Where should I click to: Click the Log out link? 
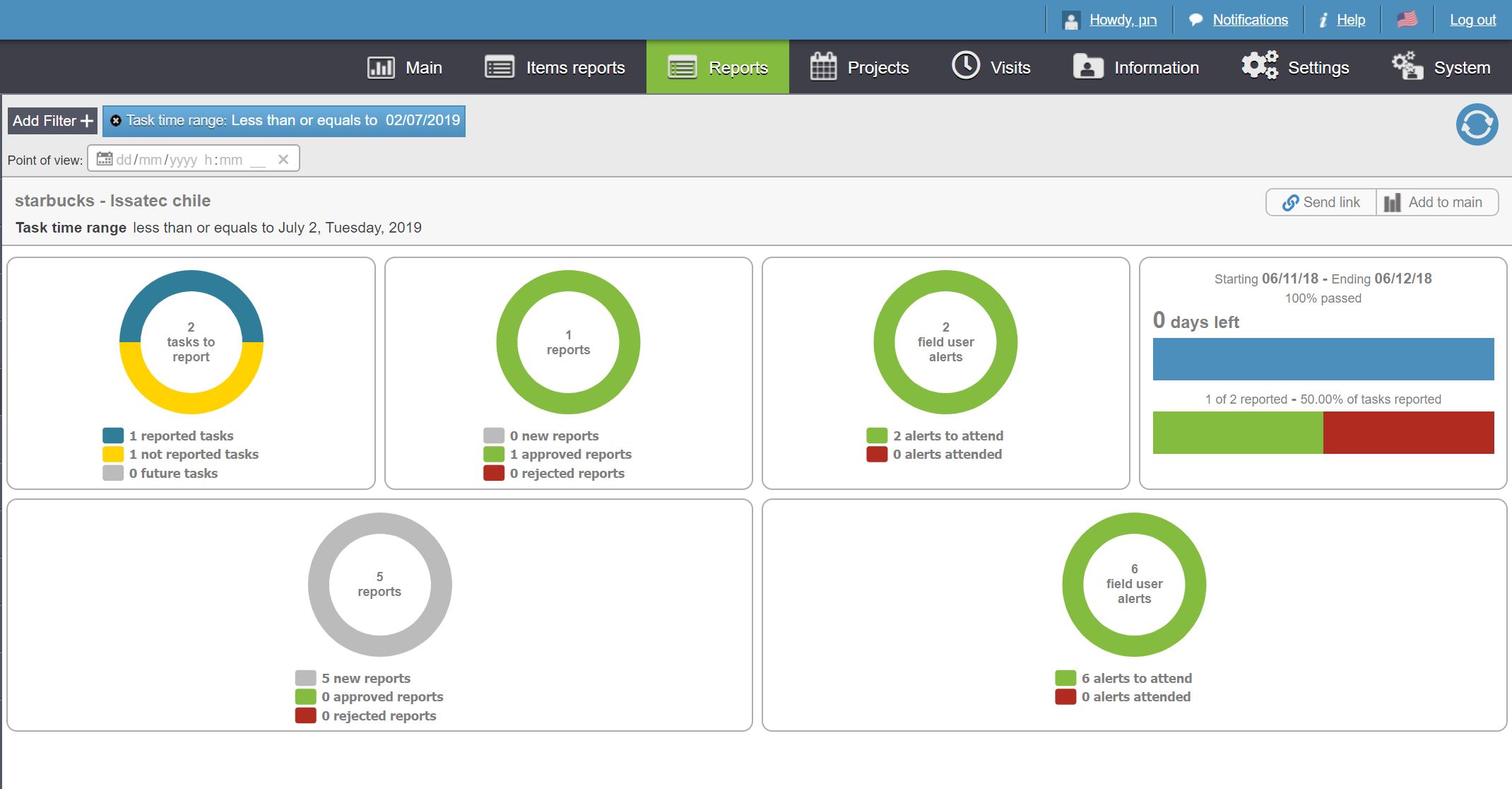point(1472,20)
